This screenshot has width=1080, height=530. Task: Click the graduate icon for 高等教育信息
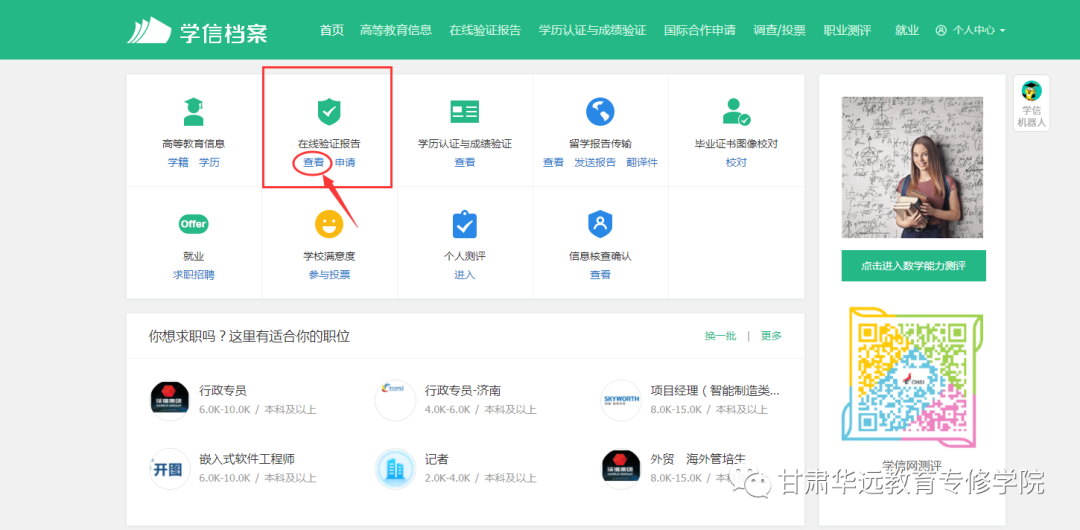click(193, 111)
